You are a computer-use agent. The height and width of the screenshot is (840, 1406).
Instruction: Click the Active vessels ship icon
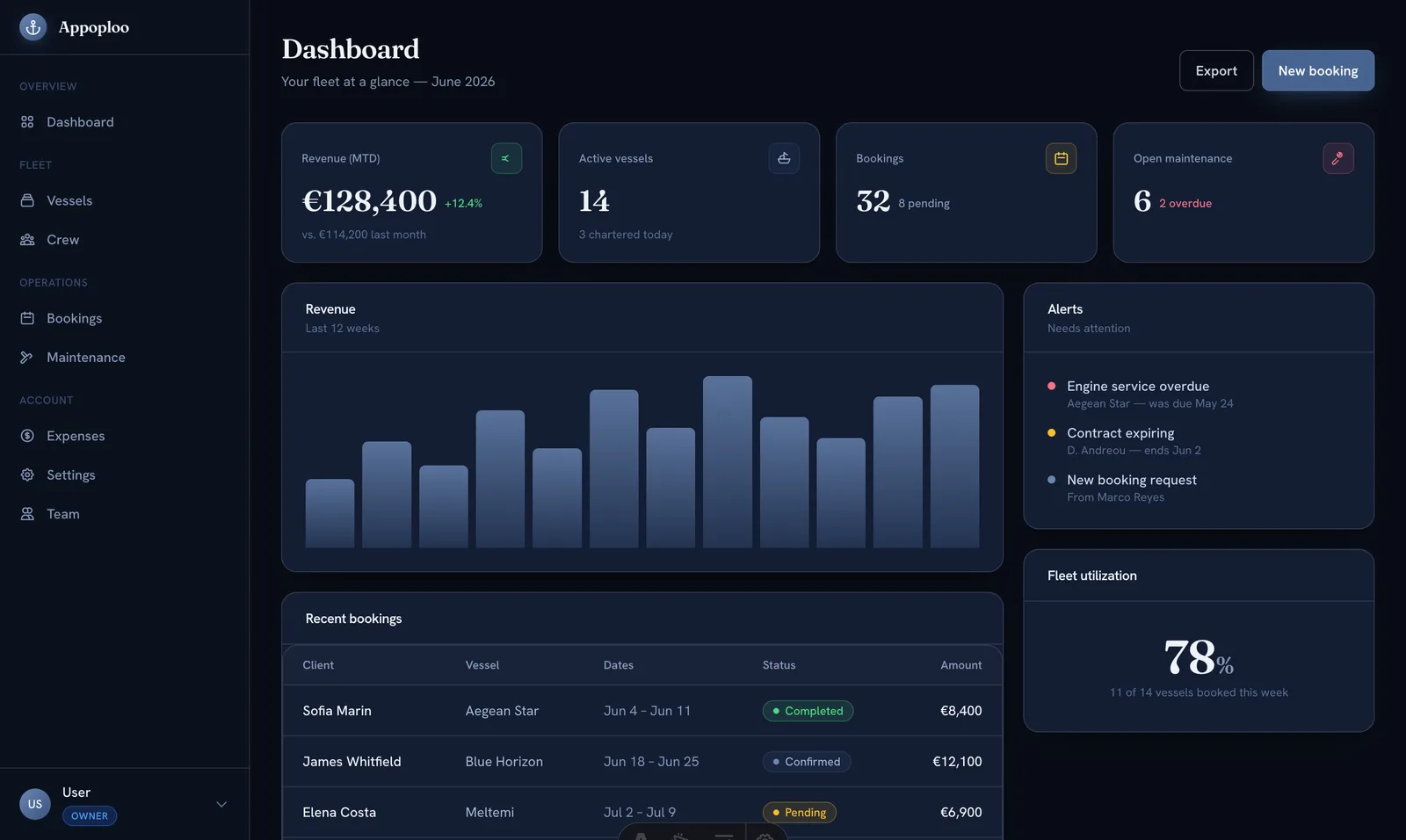pos(784,158)
